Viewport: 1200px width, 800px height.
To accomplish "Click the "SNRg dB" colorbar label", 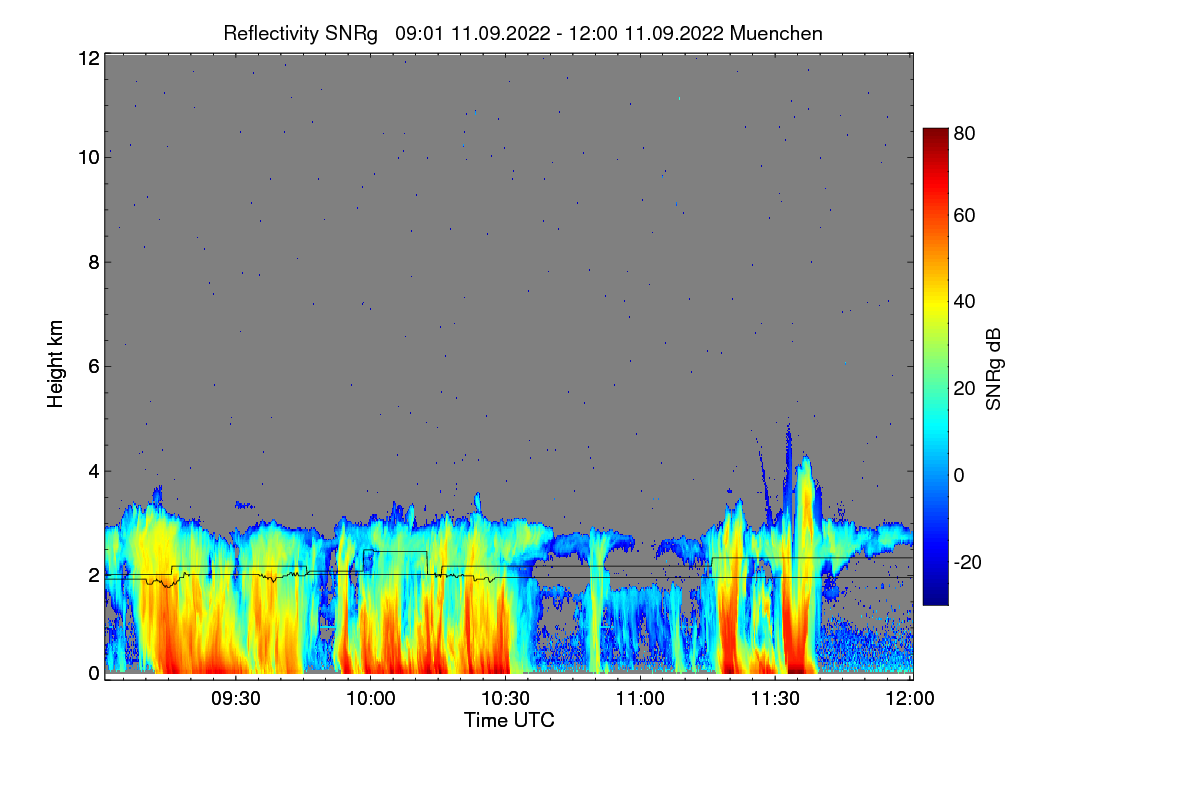I will coord(993,369).
